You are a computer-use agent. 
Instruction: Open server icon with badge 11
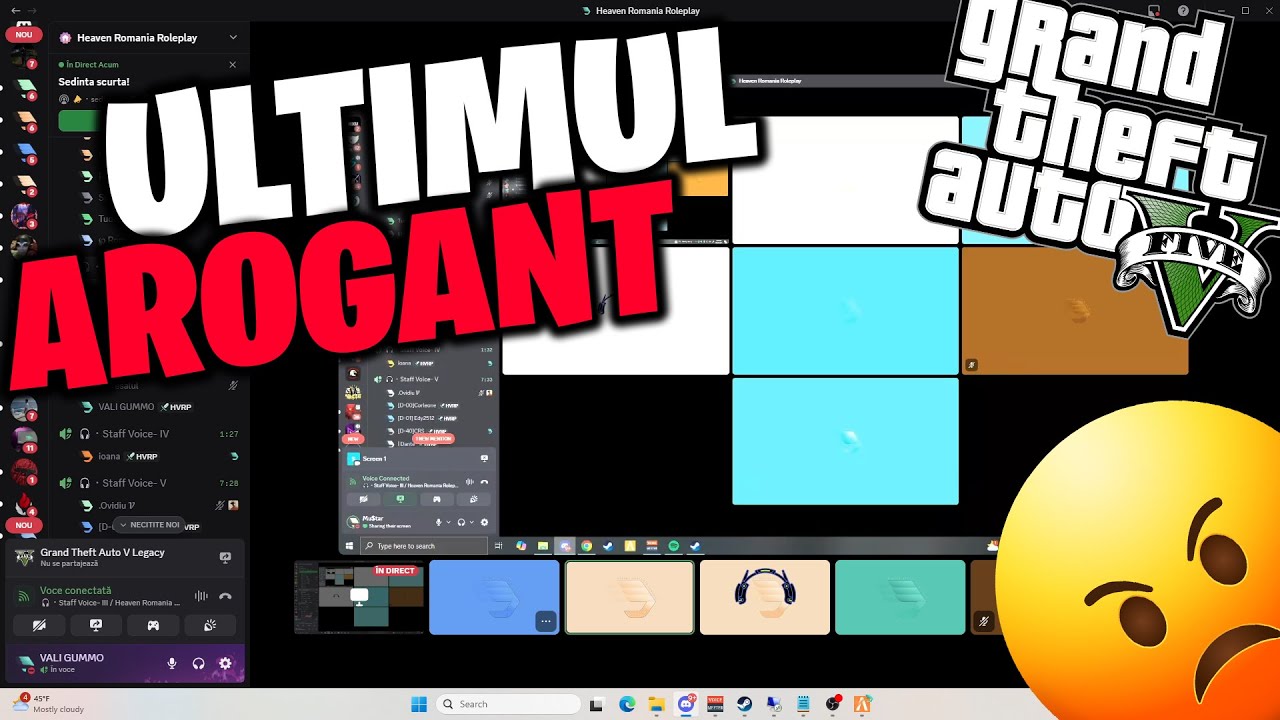(x=24, y=440)
